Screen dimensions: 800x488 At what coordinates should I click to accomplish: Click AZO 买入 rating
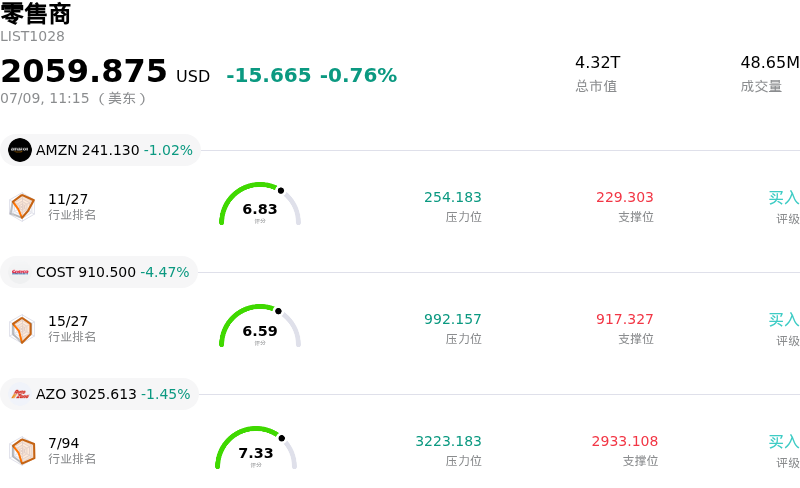(x=784, y=442)
